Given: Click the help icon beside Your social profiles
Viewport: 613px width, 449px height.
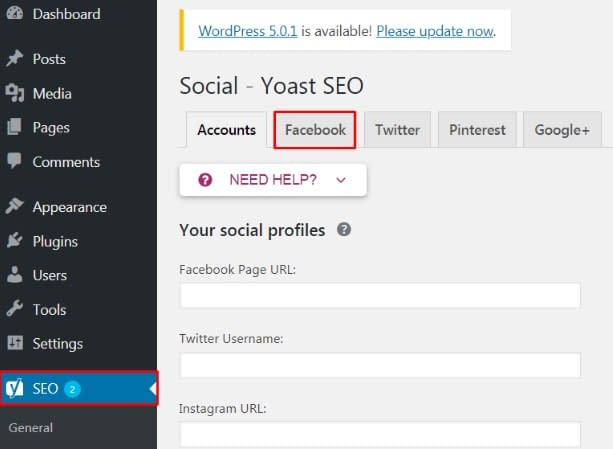Looking at the screenshot, I should pos(344,229).
